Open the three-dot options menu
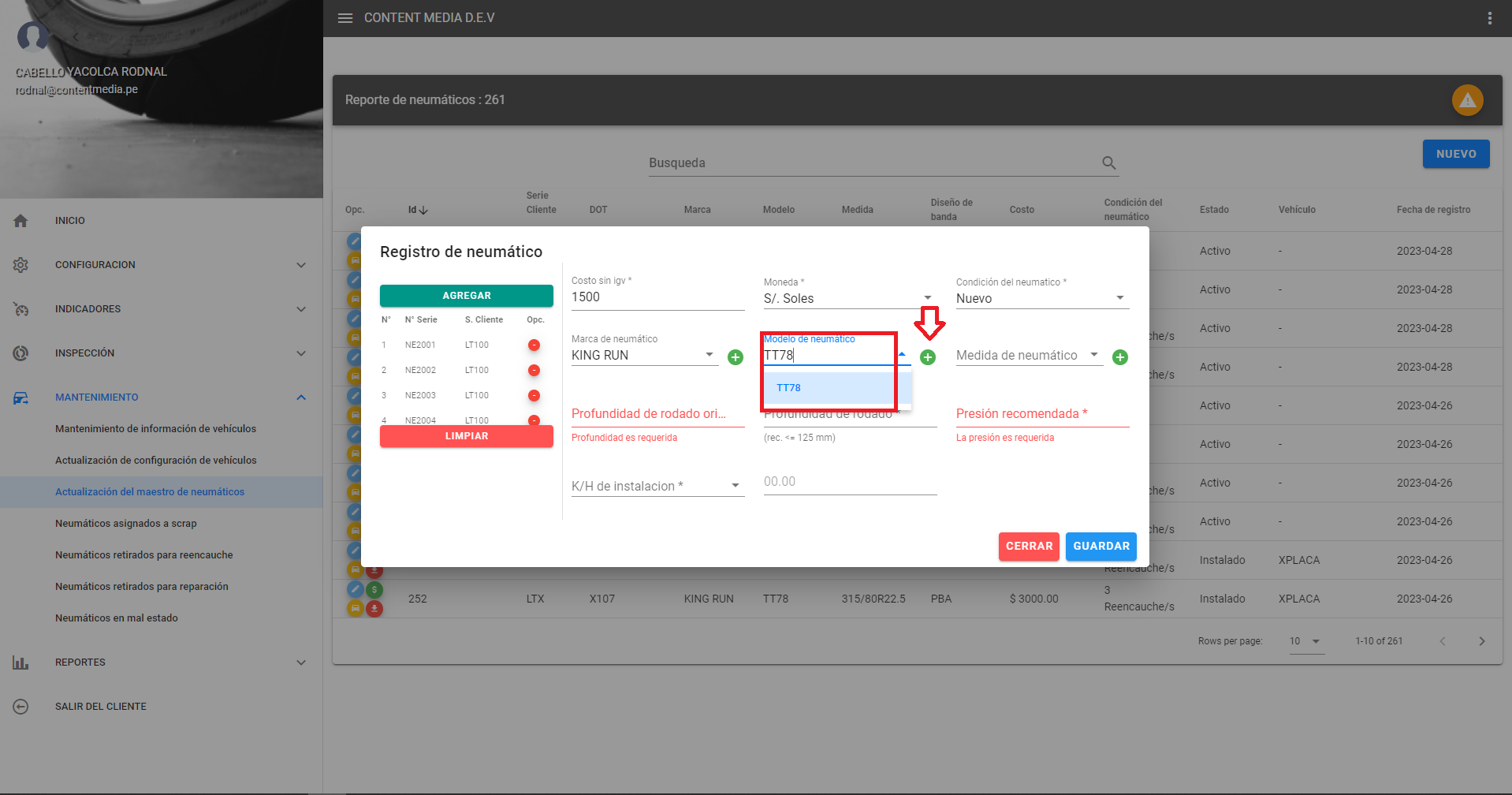The image size is (1512, 795). click(1489, 18)
